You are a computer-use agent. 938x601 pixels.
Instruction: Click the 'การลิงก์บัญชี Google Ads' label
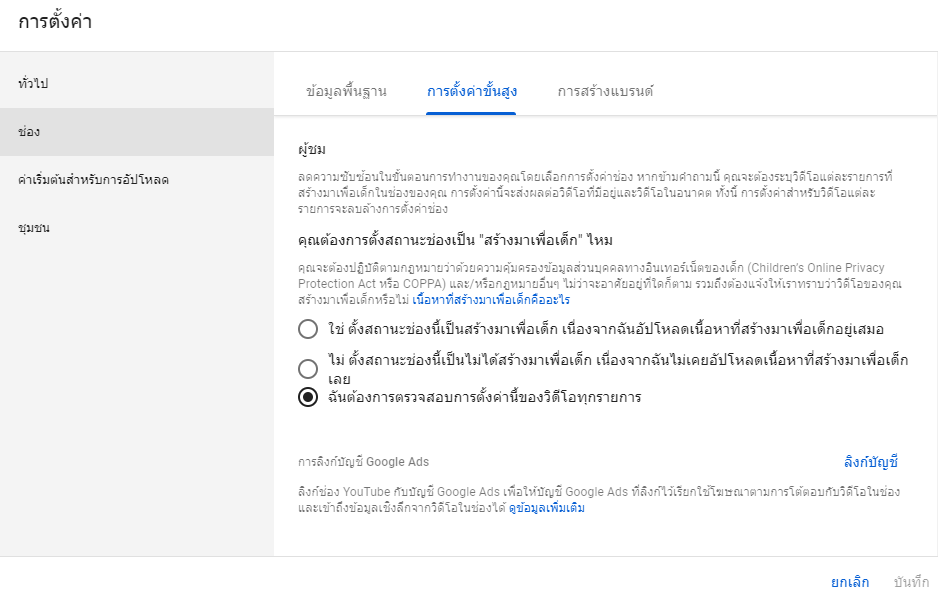tap(363, 462)
